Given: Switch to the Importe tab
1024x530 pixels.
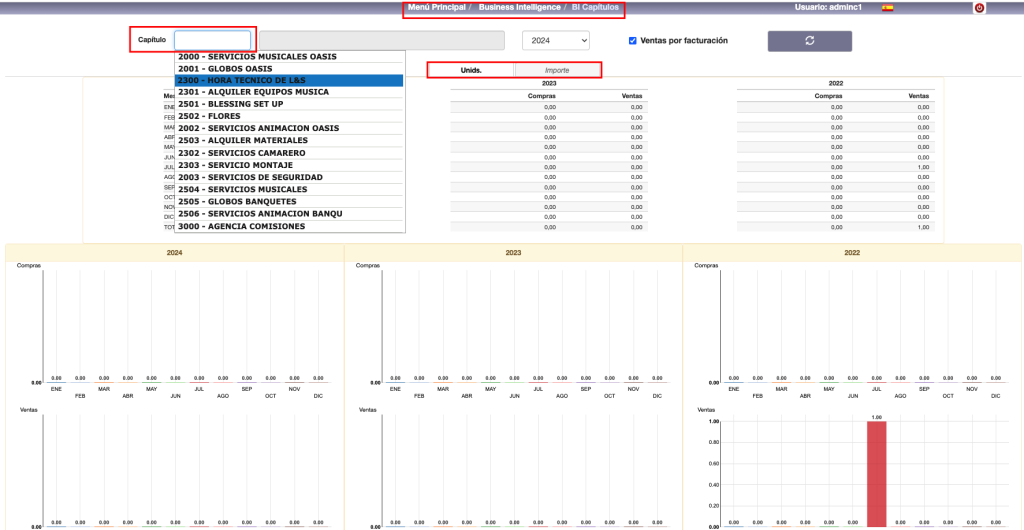Looking at the screenshot, I should click(557, 71).
